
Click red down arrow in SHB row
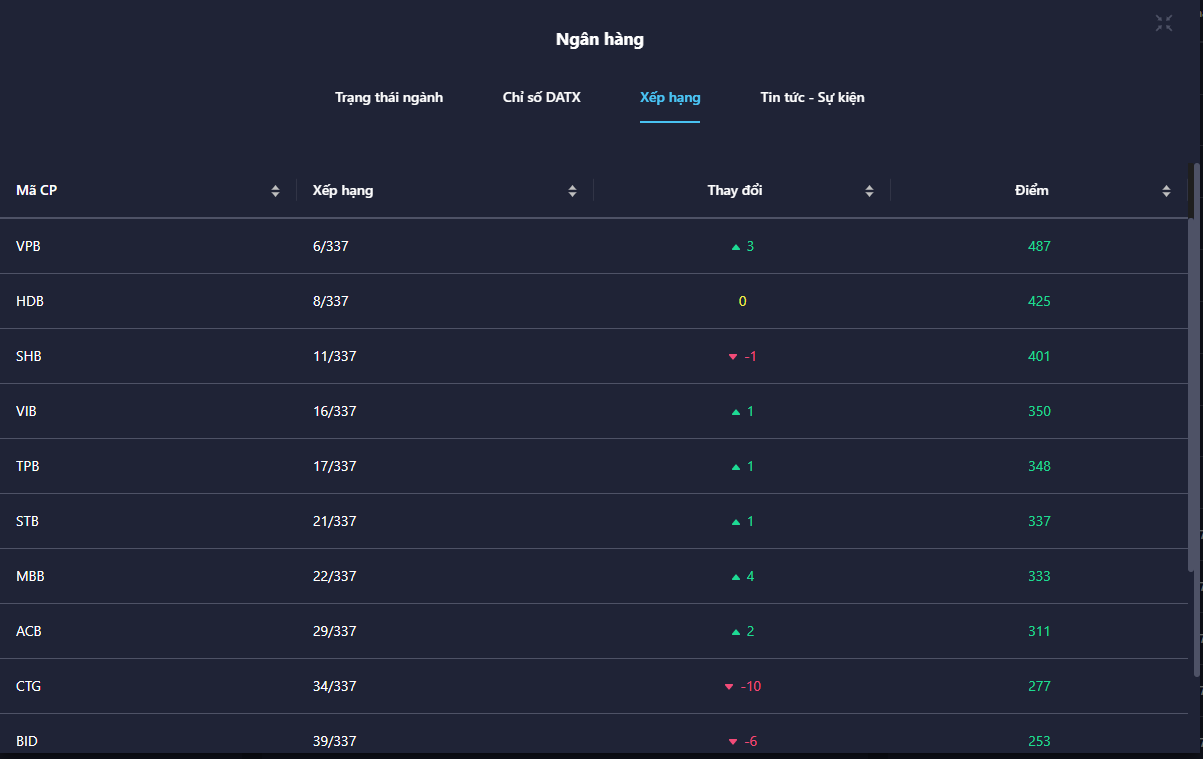click(x=733, y=357)
